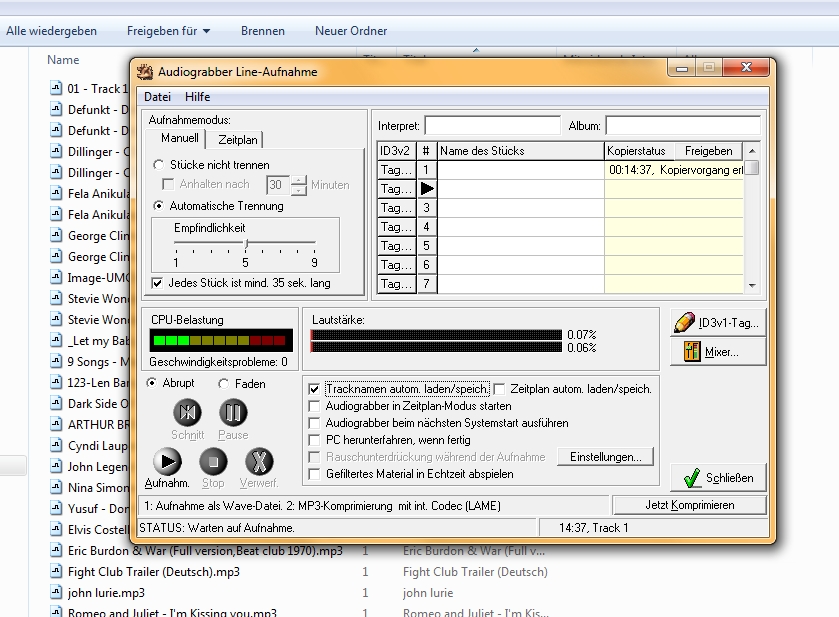The height and width of the screenshot is (617, 839).
Task: Click the Schnitt cut button
Action: click(187, 413)
